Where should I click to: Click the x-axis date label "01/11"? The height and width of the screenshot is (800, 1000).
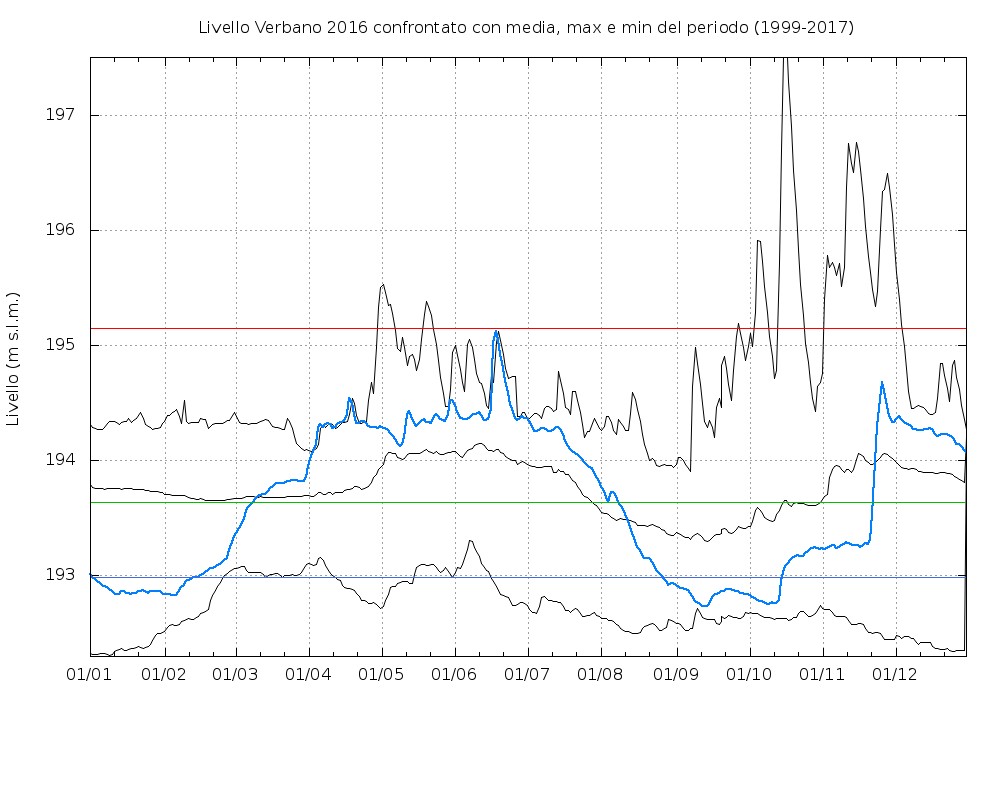[x=822, y=674]
